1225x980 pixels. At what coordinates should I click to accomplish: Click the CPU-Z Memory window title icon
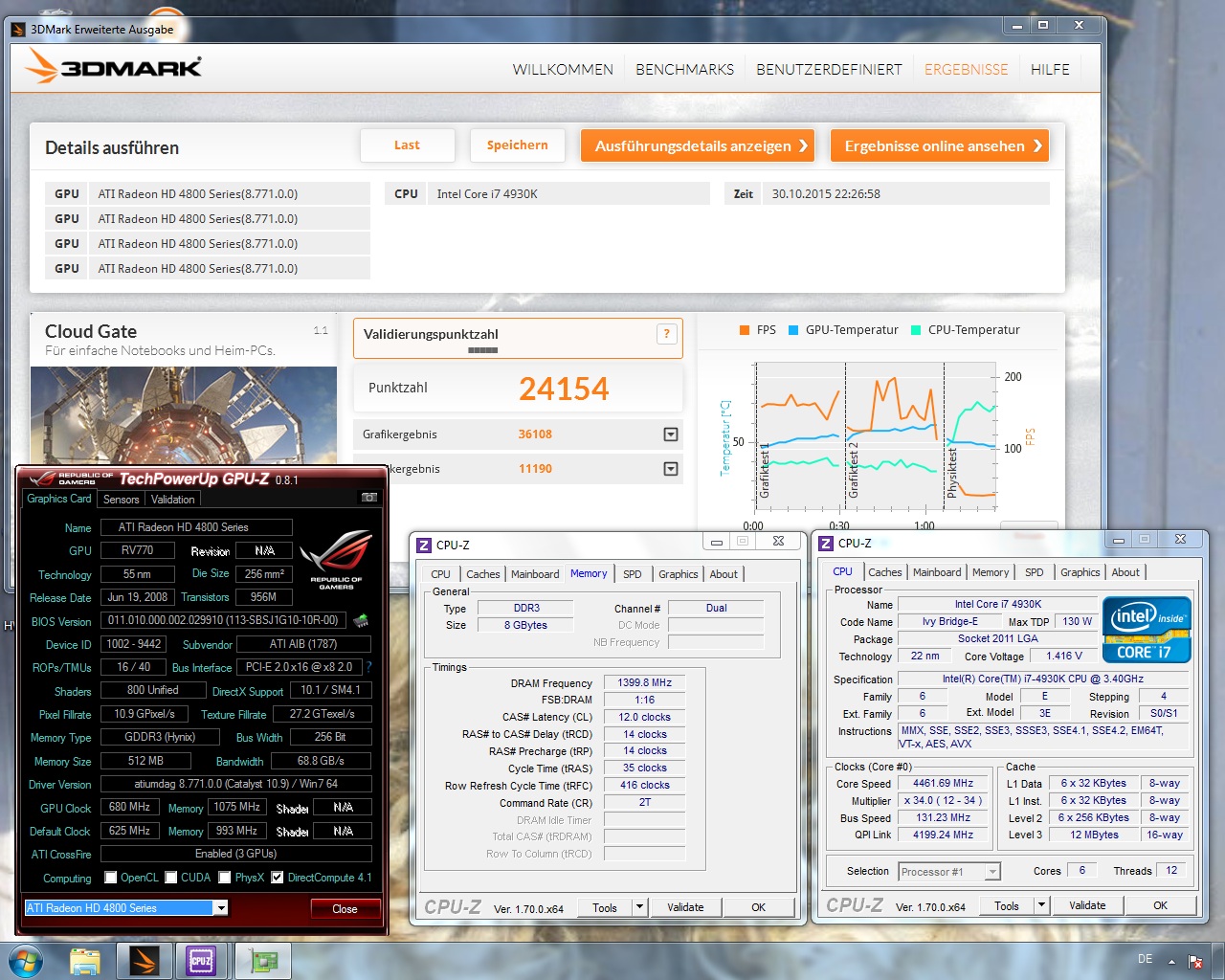(x=424, y=545)
